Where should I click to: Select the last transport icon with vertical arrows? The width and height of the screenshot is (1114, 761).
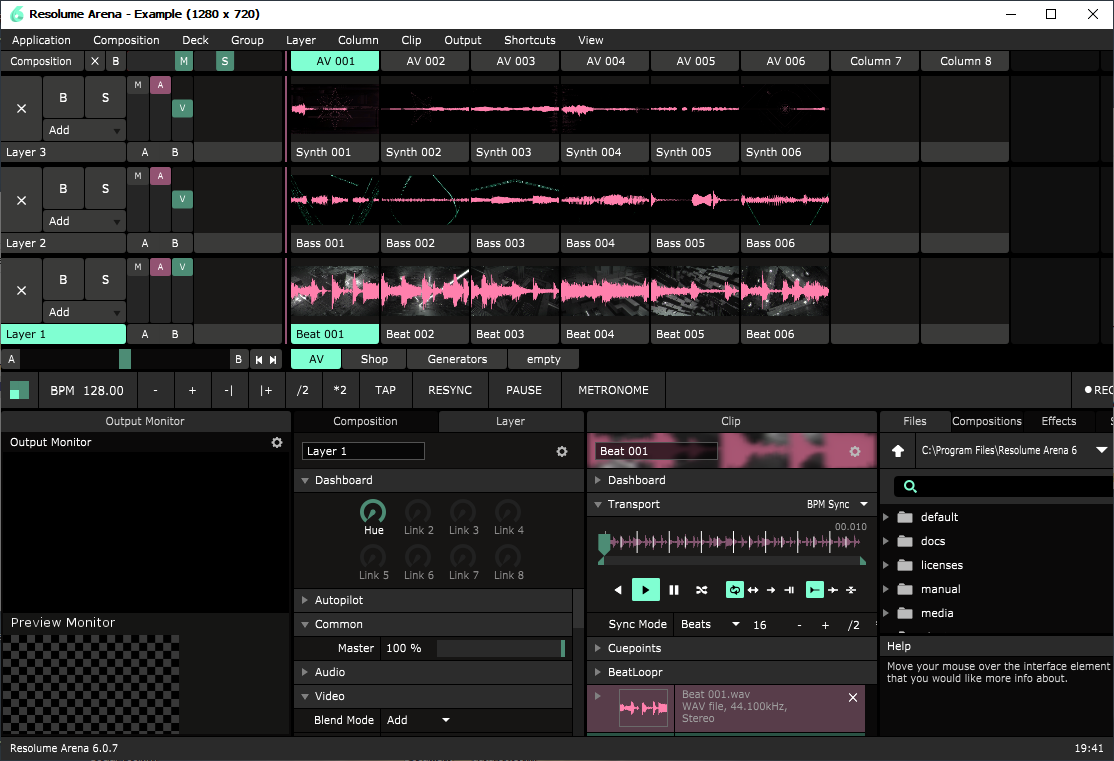pos(851,590)
